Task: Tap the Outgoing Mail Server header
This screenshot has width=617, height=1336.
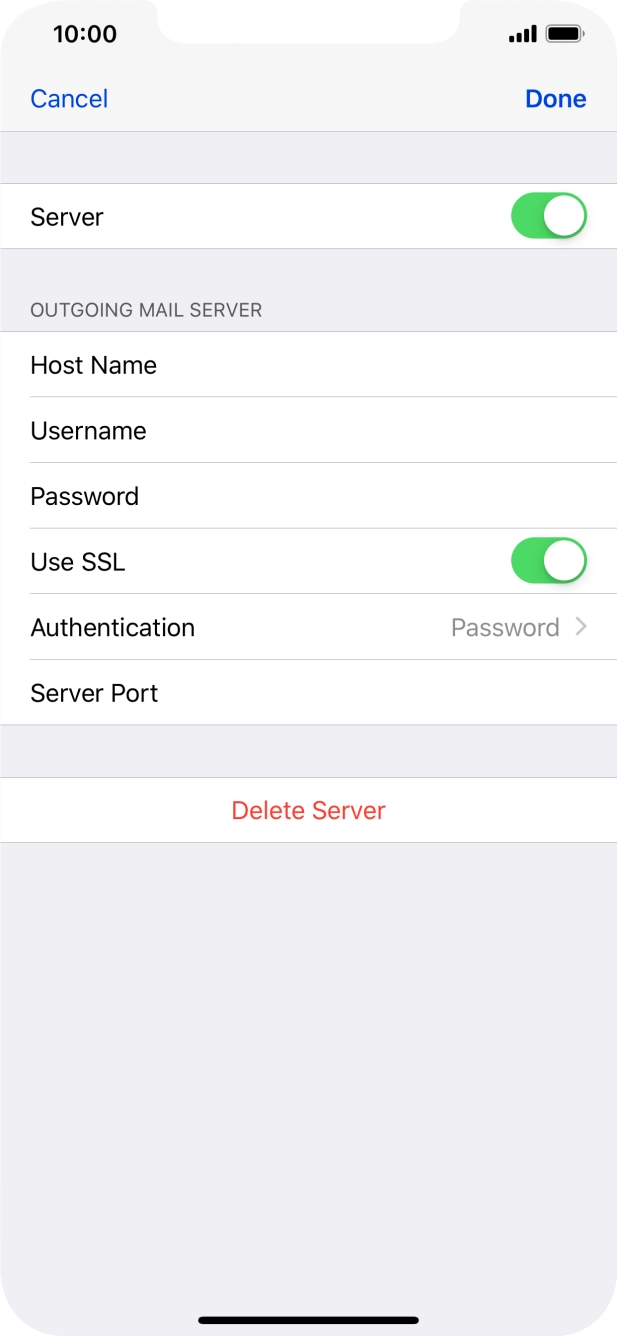Action: pos(146,310)
